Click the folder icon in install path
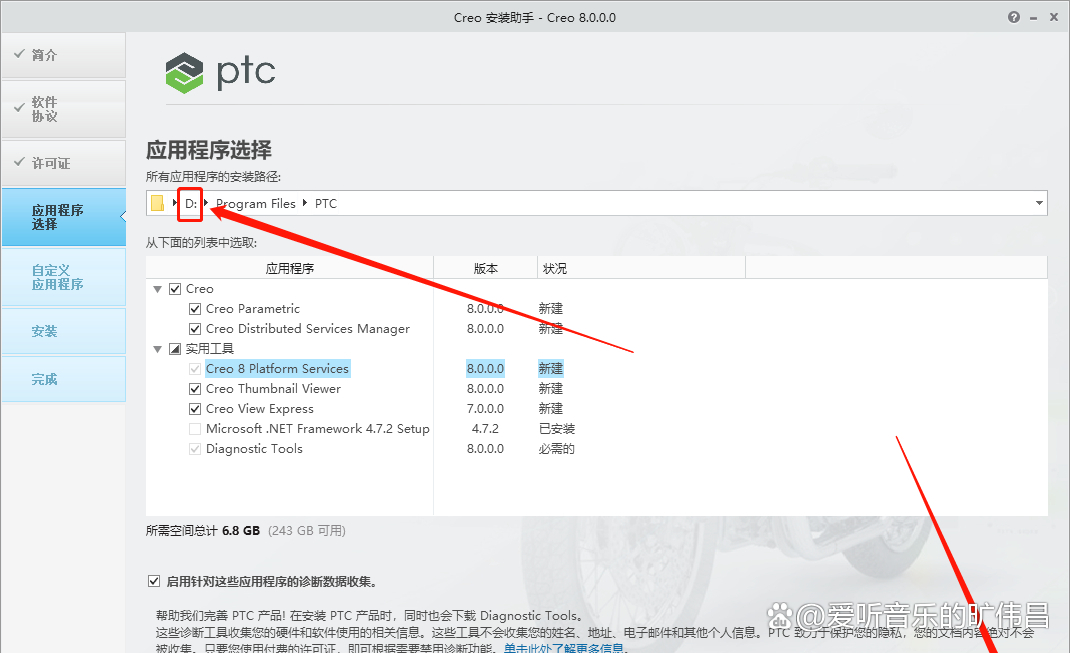Screen dimensions: 1070x653 click(x=158, y=203)
